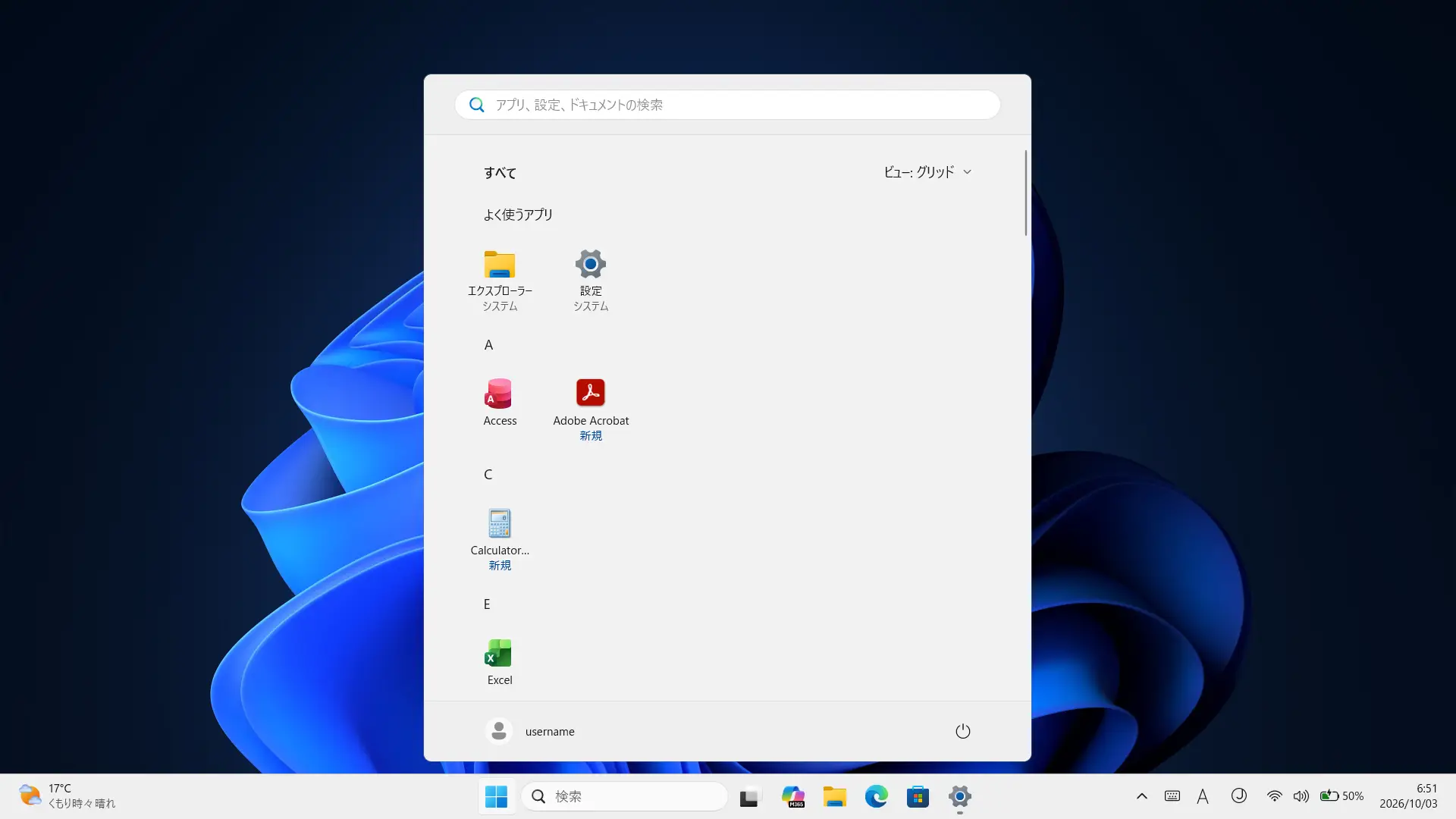Open the Wi-Fi network tray icon

[1274, 796]
